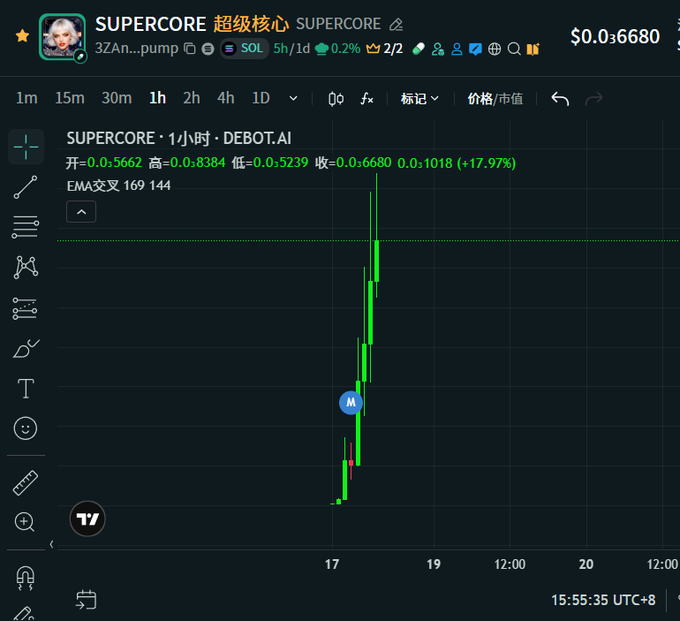The image size is (680, 621).
Task: Open the go-to-date calendar icon
Action: 86,600
